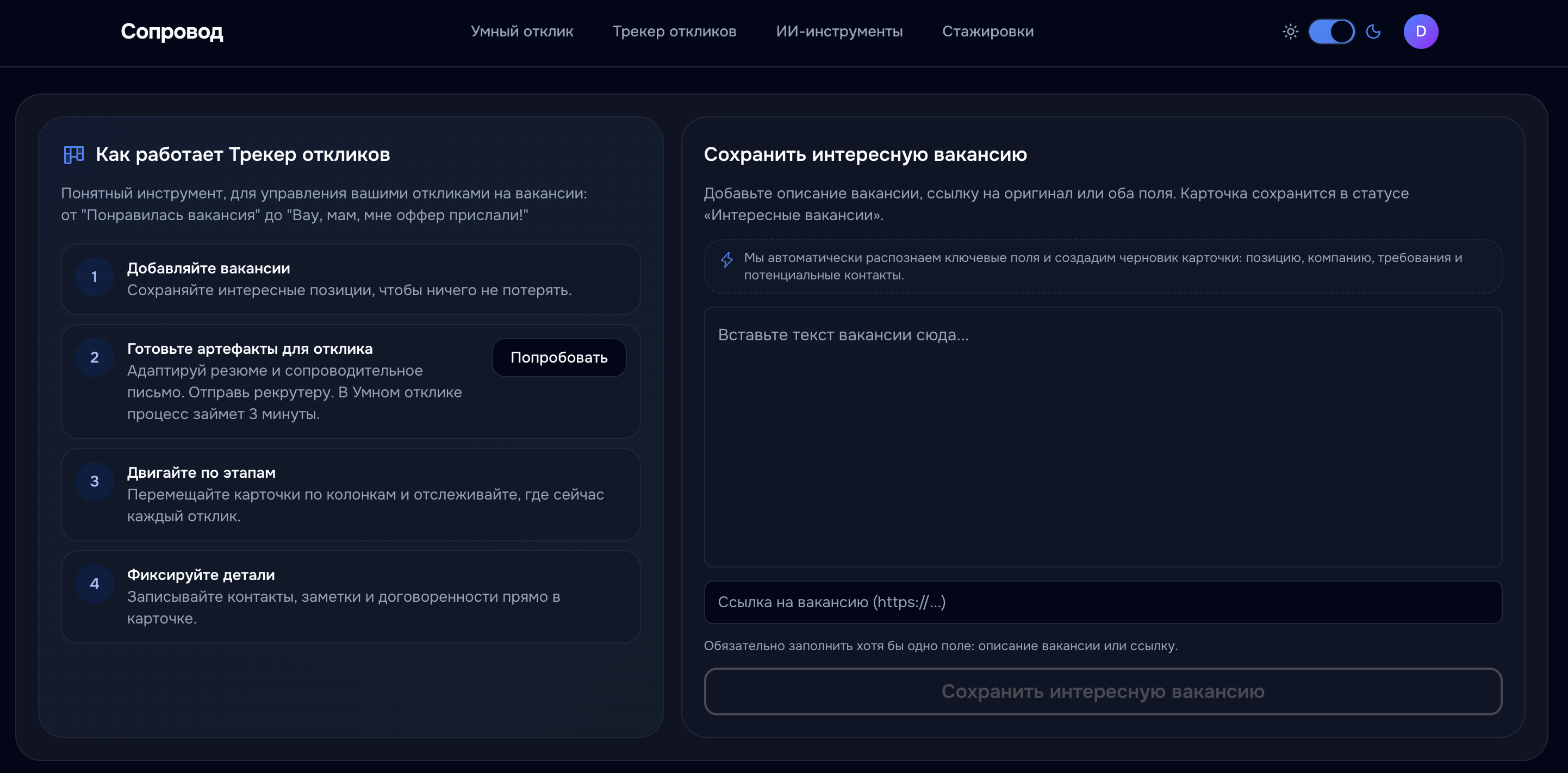Viewport: 1568px width, 773px height.
Task: Click the moon icon in header
Action: pyautogui.click(x=1373, y=32)
